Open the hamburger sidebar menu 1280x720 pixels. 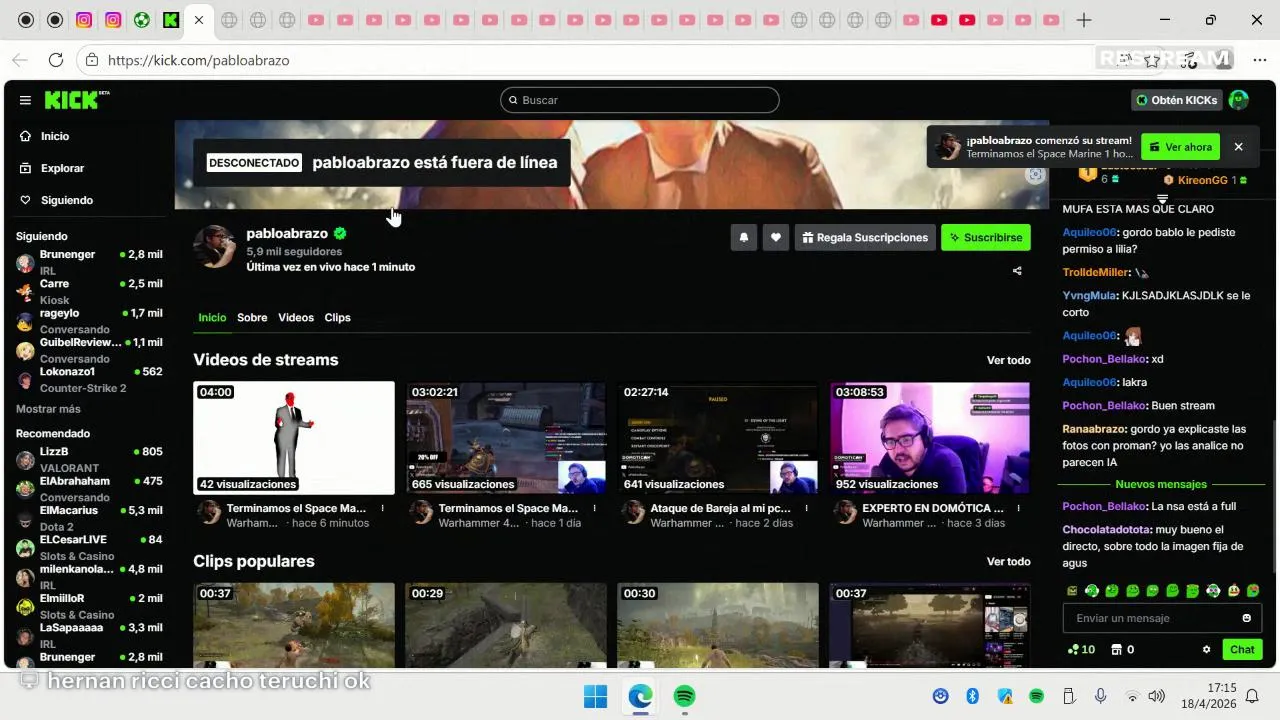click(x=25, y=100)
